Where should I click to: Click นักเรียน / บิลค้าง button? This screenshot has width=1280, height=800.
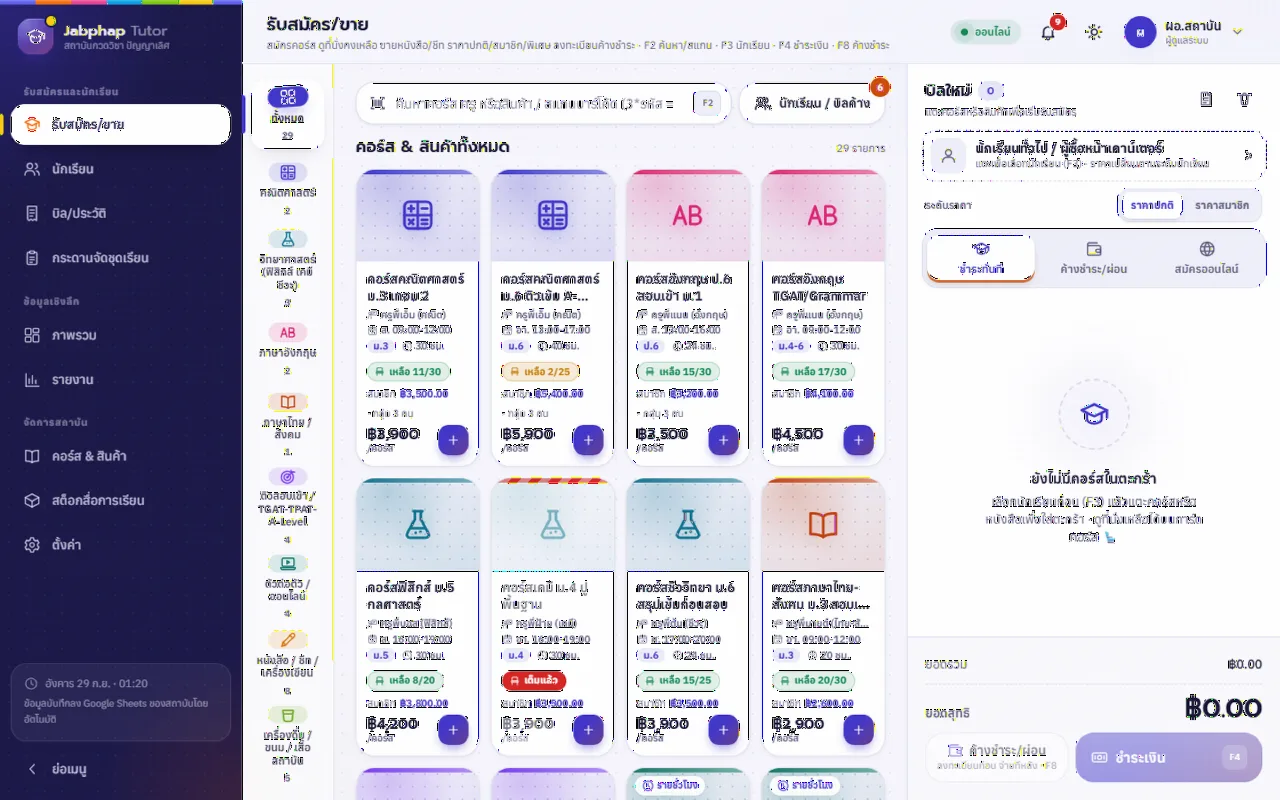(x=812, y=103)
